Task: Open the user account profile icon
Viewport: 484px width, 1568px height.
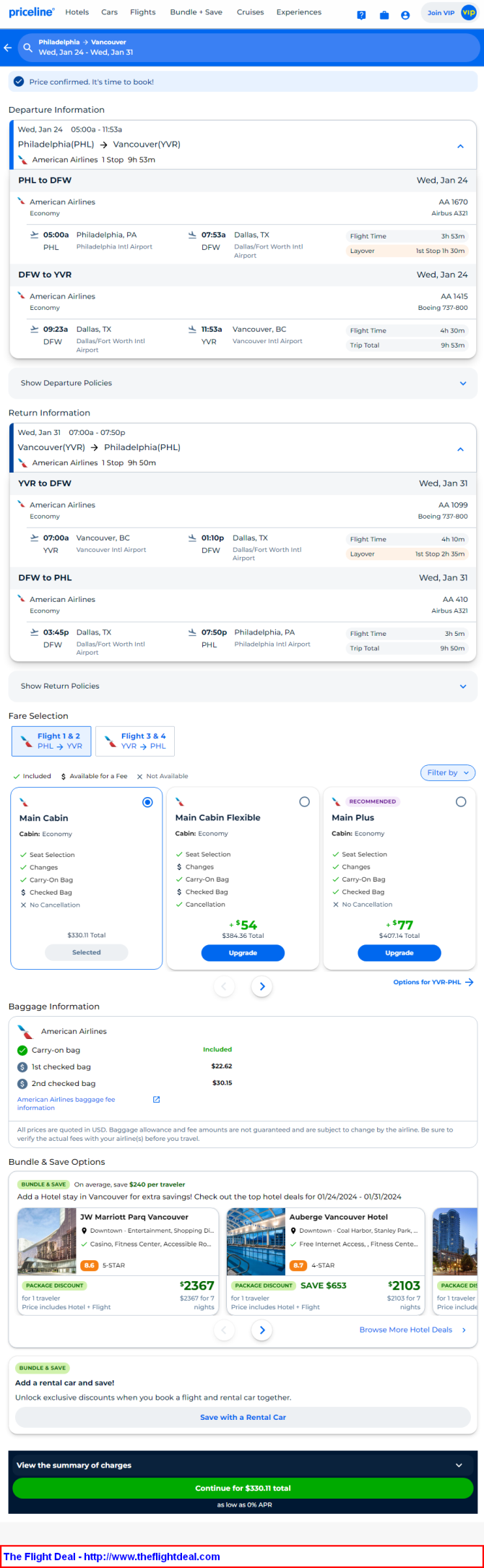Action: [405, 15]
